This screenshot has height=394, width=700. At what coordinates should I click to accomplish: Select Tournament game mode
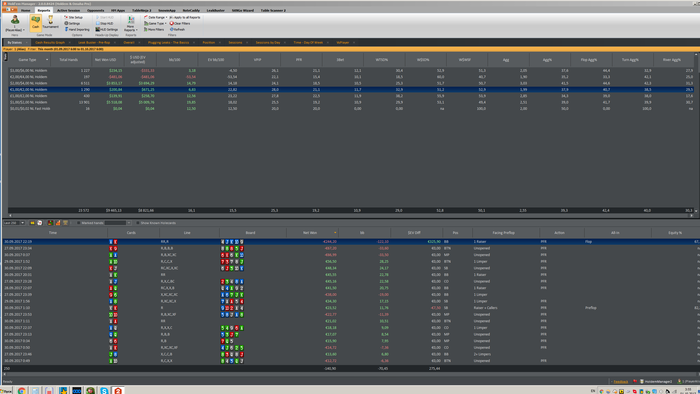50,22
